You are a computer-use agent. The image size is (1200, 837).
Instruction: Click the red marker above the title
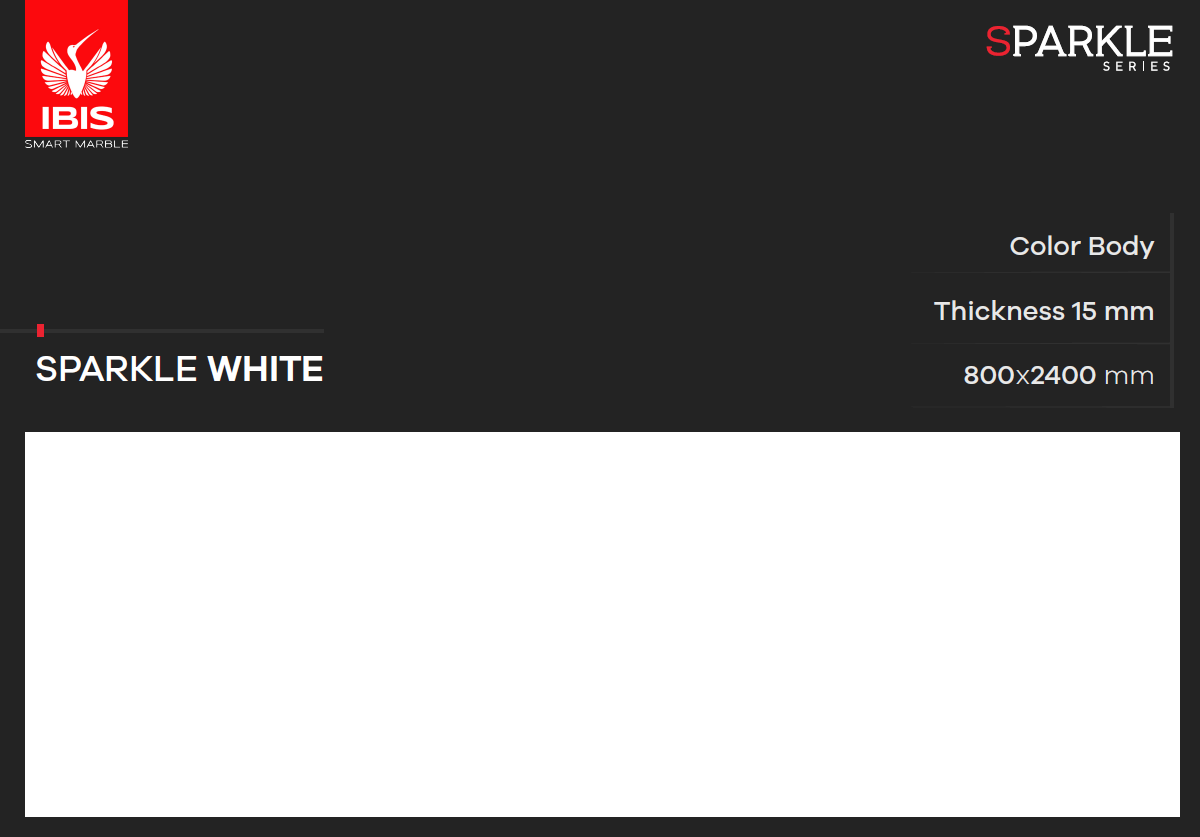pyautogui.click(x=40, y=330)
